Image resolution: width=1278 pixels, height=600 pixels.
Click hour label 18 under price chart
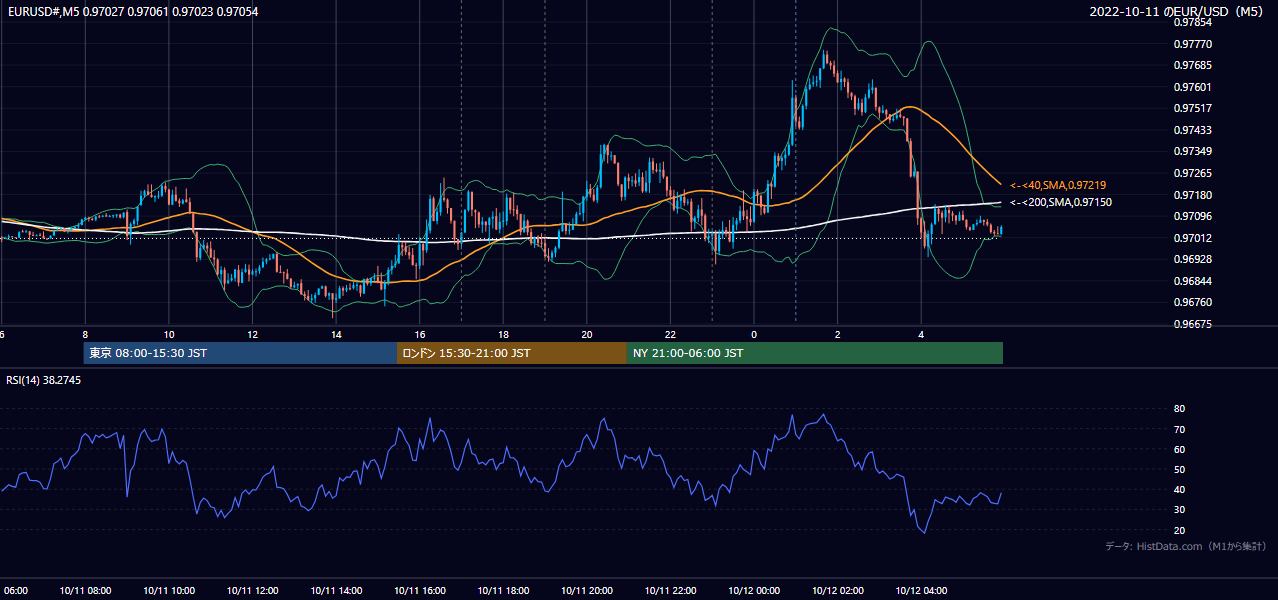pos(503,335)
